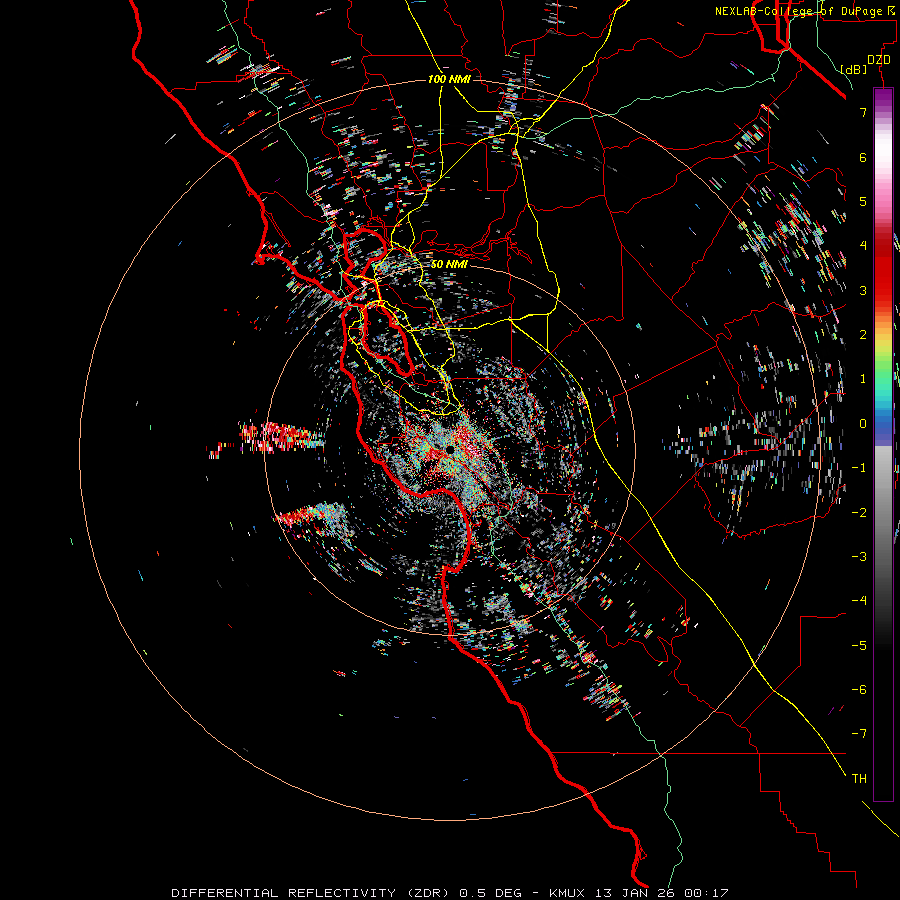
Task: Click the "3" value on color scale
Action: click(x=863, y=290)
